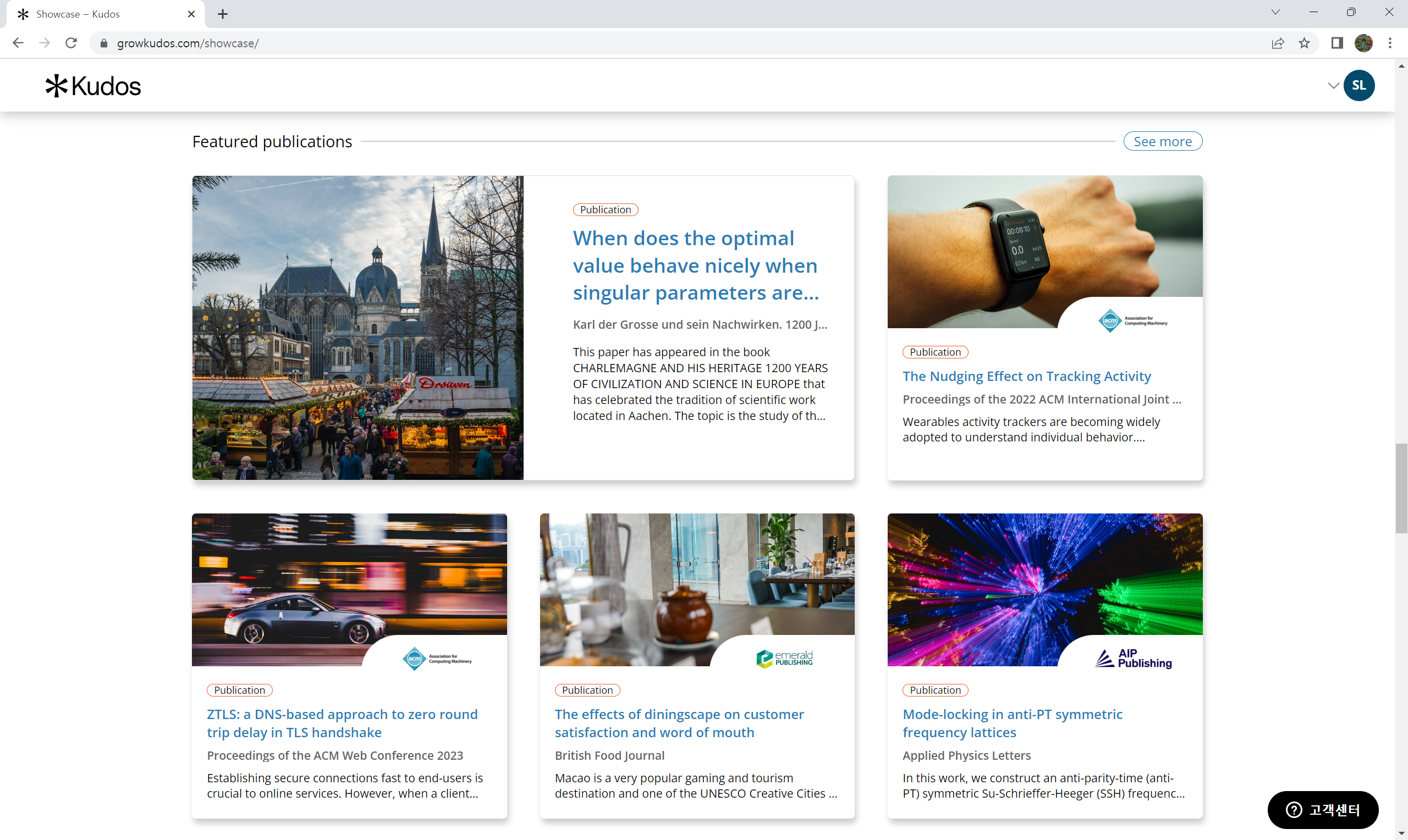1408x840 pixels.
Task: Expand the tab search dropdown arrow
Action: tap(1275, 12)
